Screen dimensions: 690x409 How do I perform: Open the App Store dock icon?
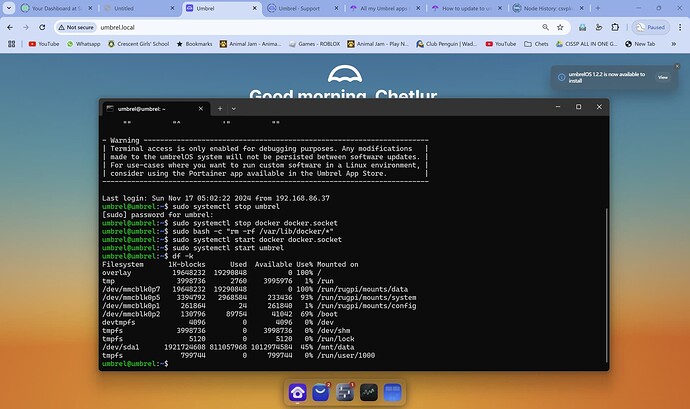(x=321, y=392)
